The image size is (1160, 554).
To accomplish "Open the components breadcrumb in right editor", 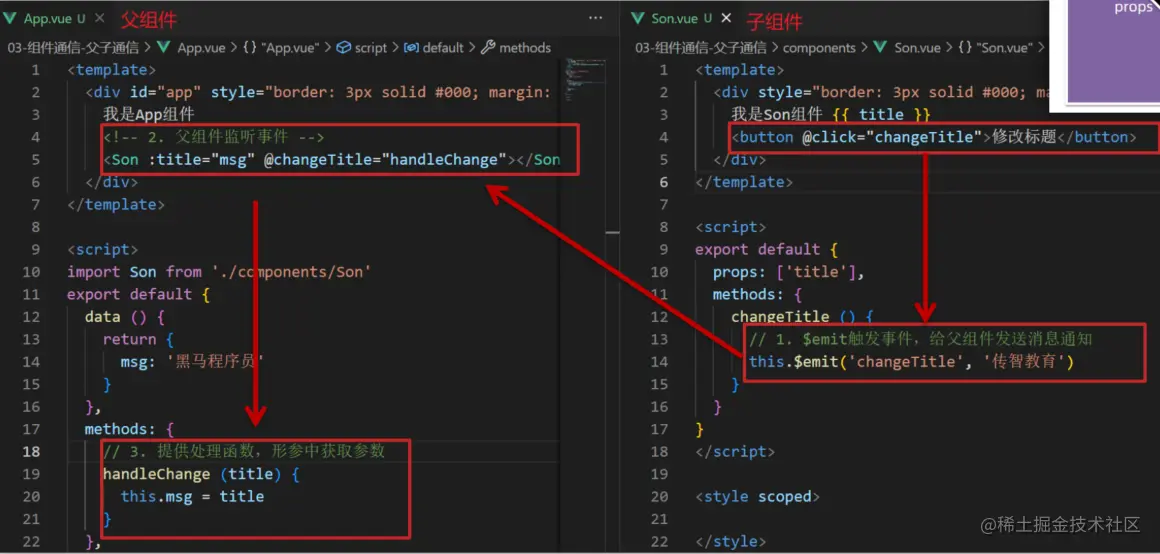I will (x=819, y=48).
